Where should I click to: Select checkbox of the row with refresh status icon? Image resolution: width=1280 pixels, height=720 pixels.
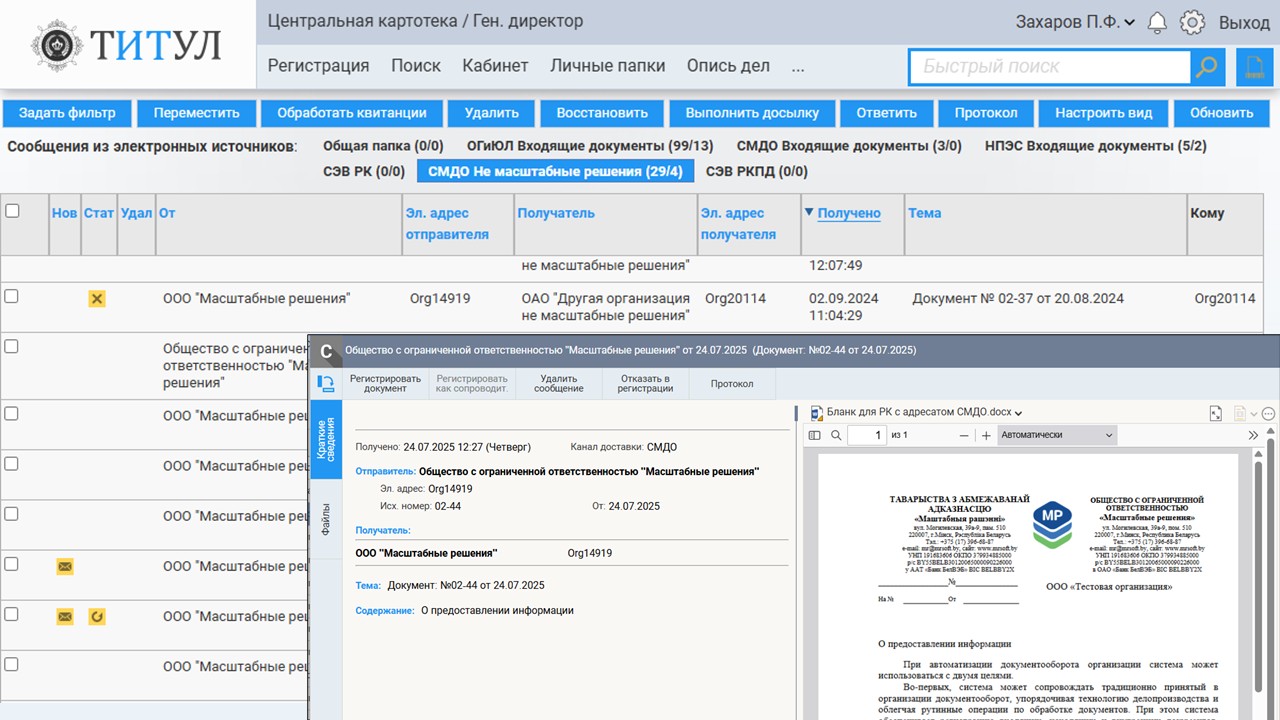click(x=11, y=614)
